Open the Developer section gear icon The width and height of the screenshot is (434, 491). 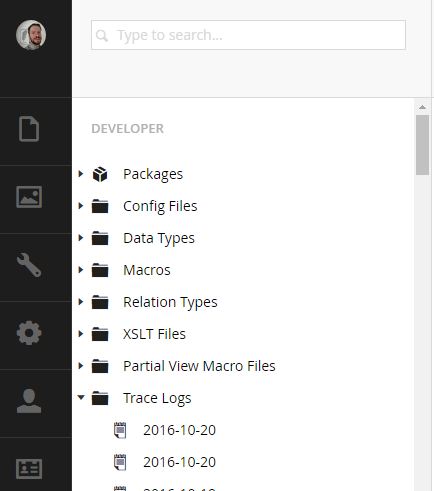click(29, 333)
